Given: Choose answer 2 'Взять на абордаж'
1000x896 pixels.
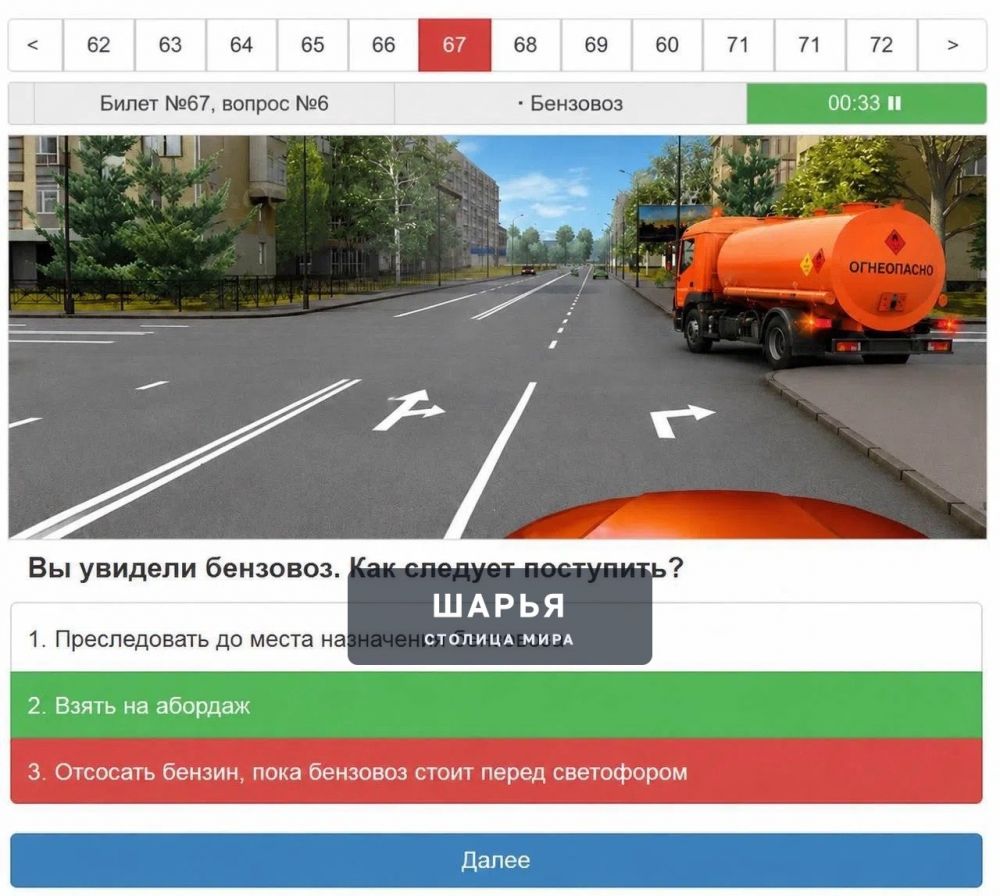Looking at the screenshot, I should click(x=496, y=705).
